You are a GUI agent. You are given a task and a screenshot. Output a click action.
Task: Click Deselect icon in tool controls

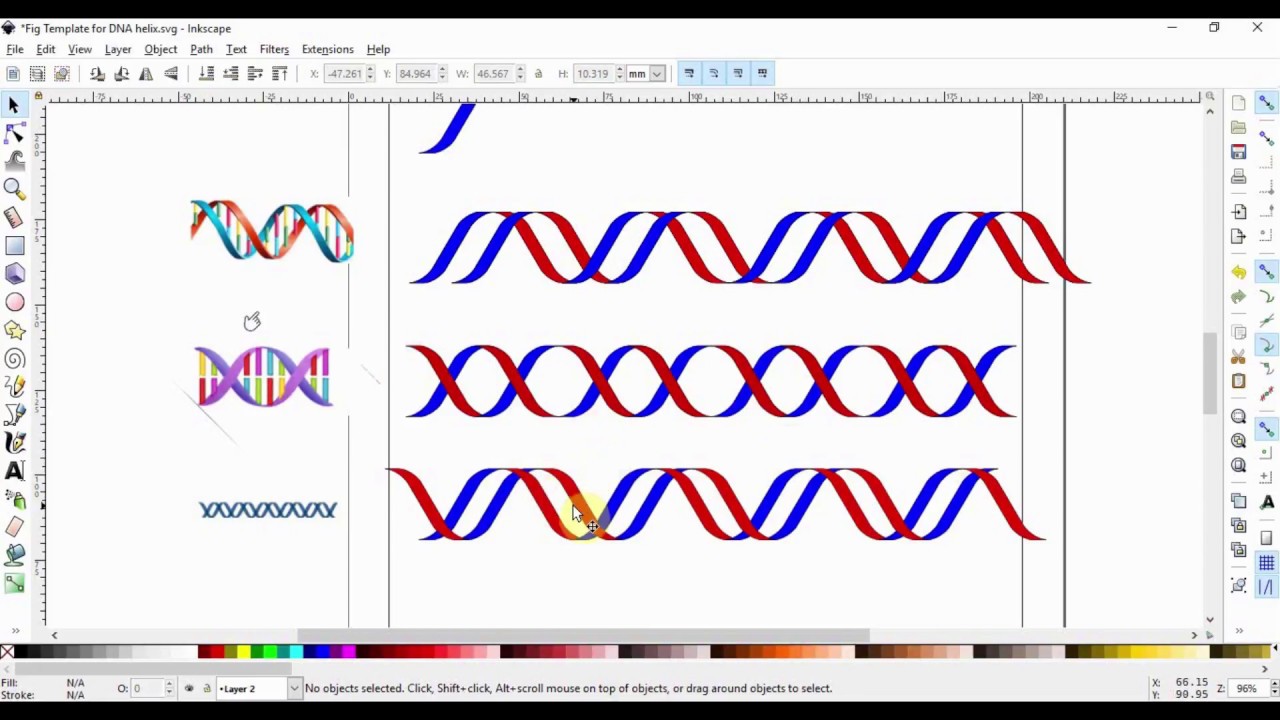(62, 73)
